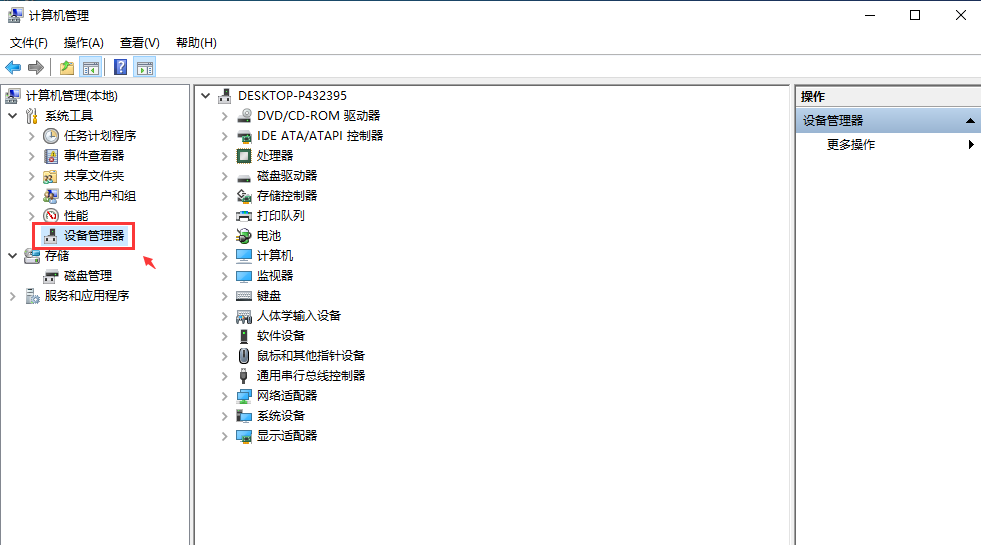Viewport: 981px width, 545px height.
Task: Click the 服务和应用程序 icon
Action: click(x=32, y=296)
